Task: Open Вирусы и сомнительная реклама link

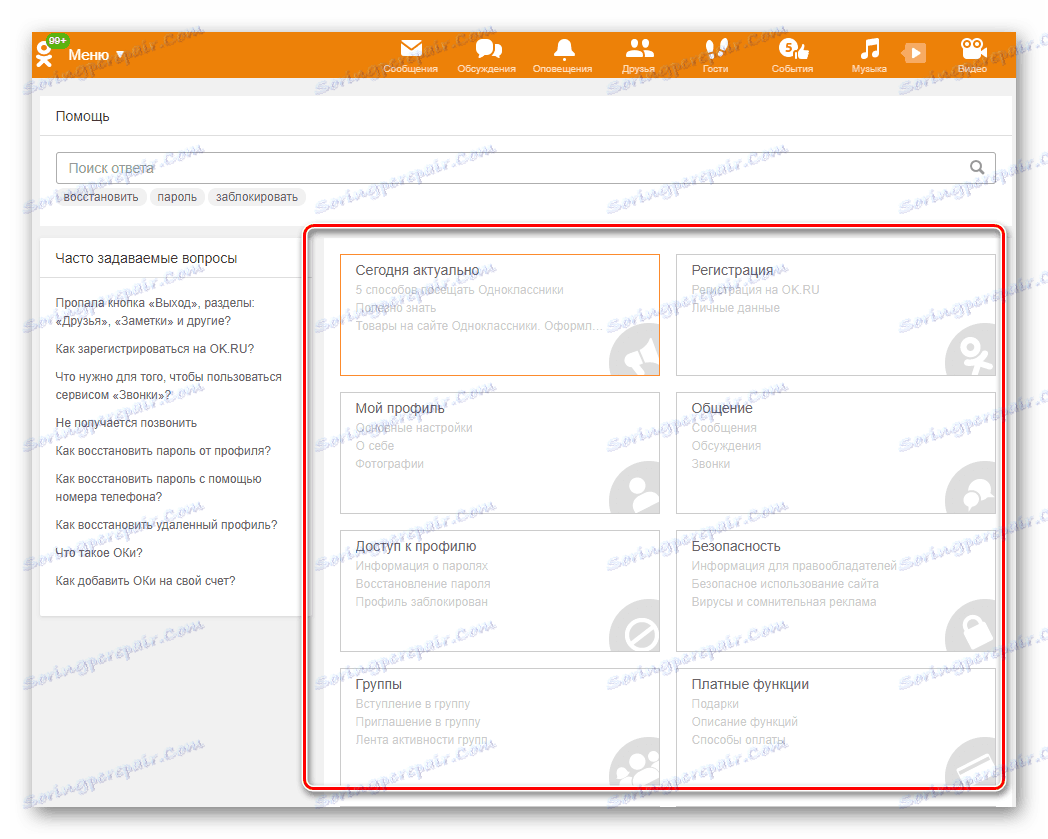Action: pyautogui.click(x=783, y=602)
